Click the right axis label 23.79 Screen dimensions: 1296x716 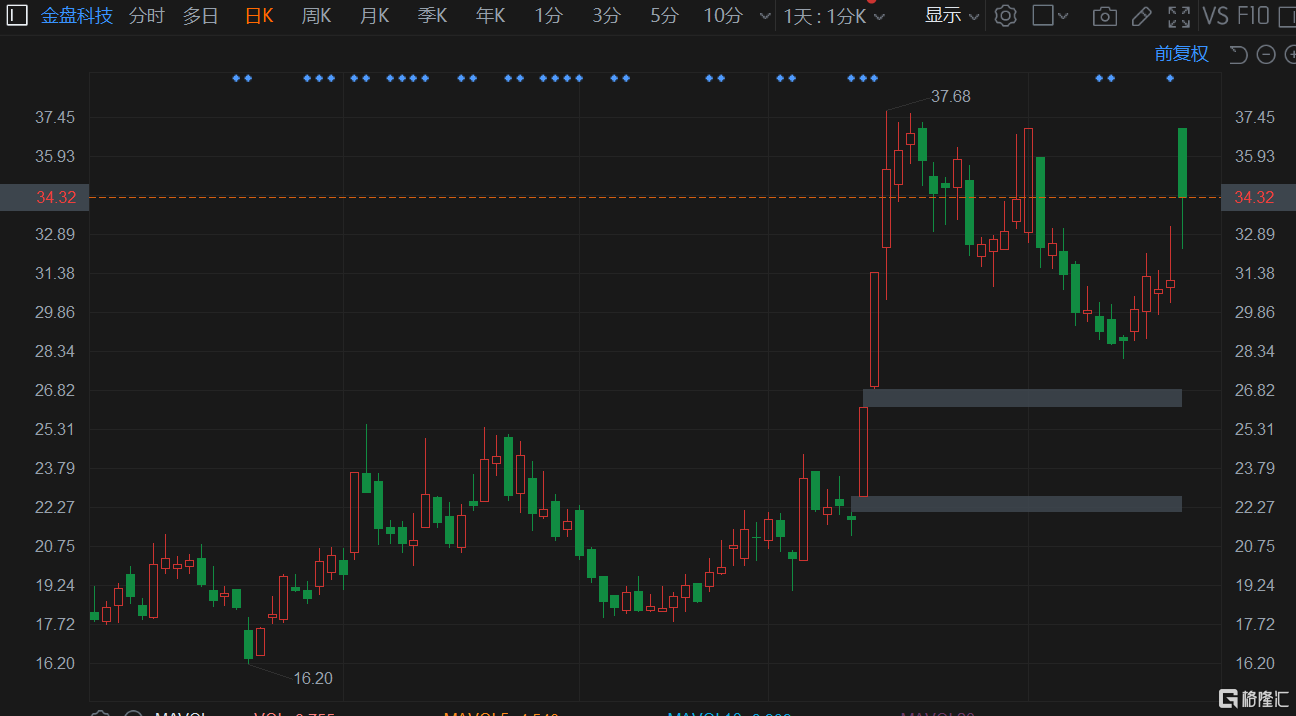coord(1255,468)
